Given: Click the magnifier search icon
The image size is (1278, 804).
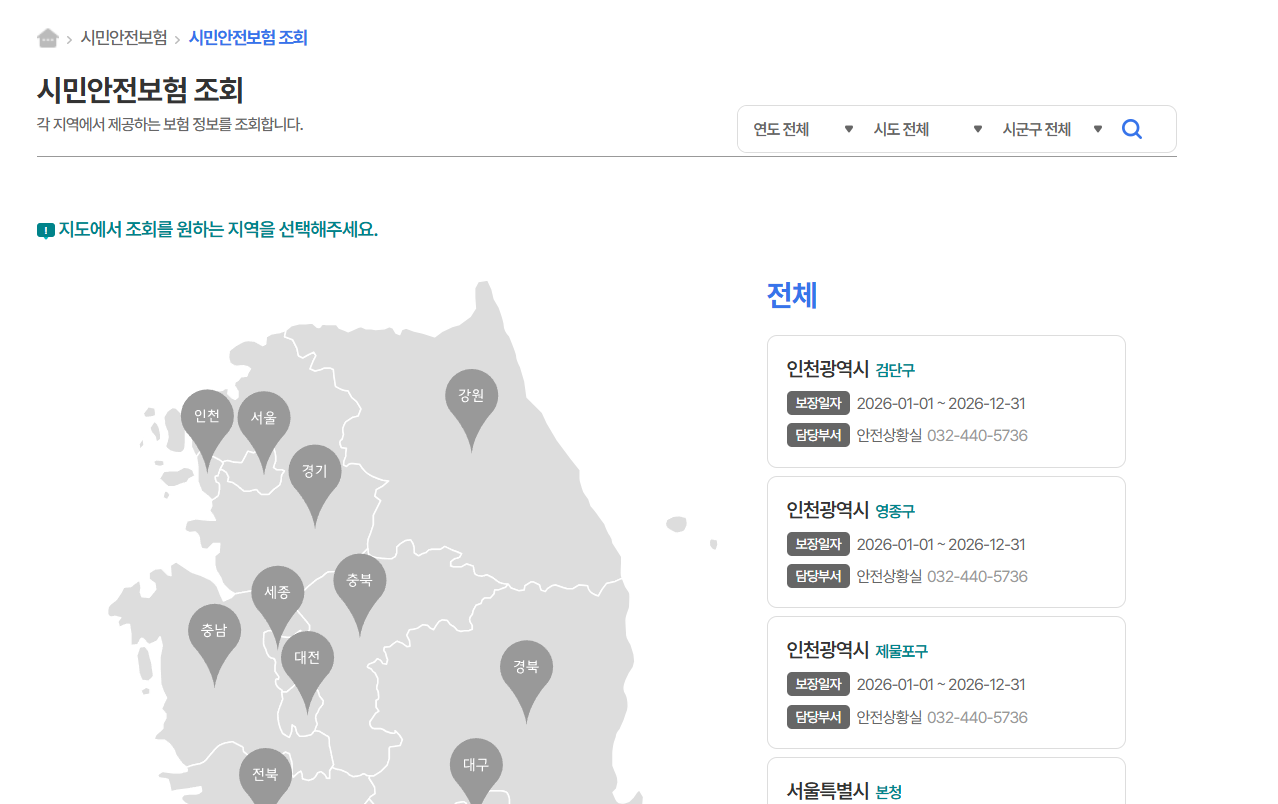Looking at the screenshot, I should (x=1131, y=129).
